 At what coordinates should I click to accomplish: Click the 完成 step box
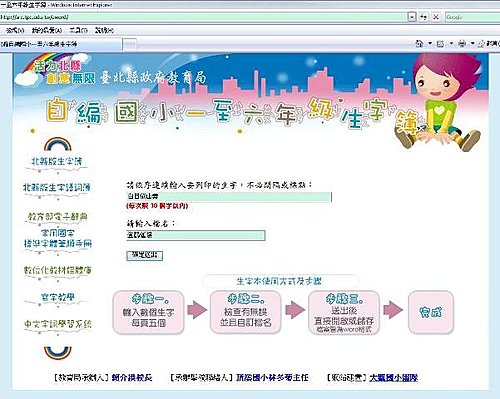point(431,312)
